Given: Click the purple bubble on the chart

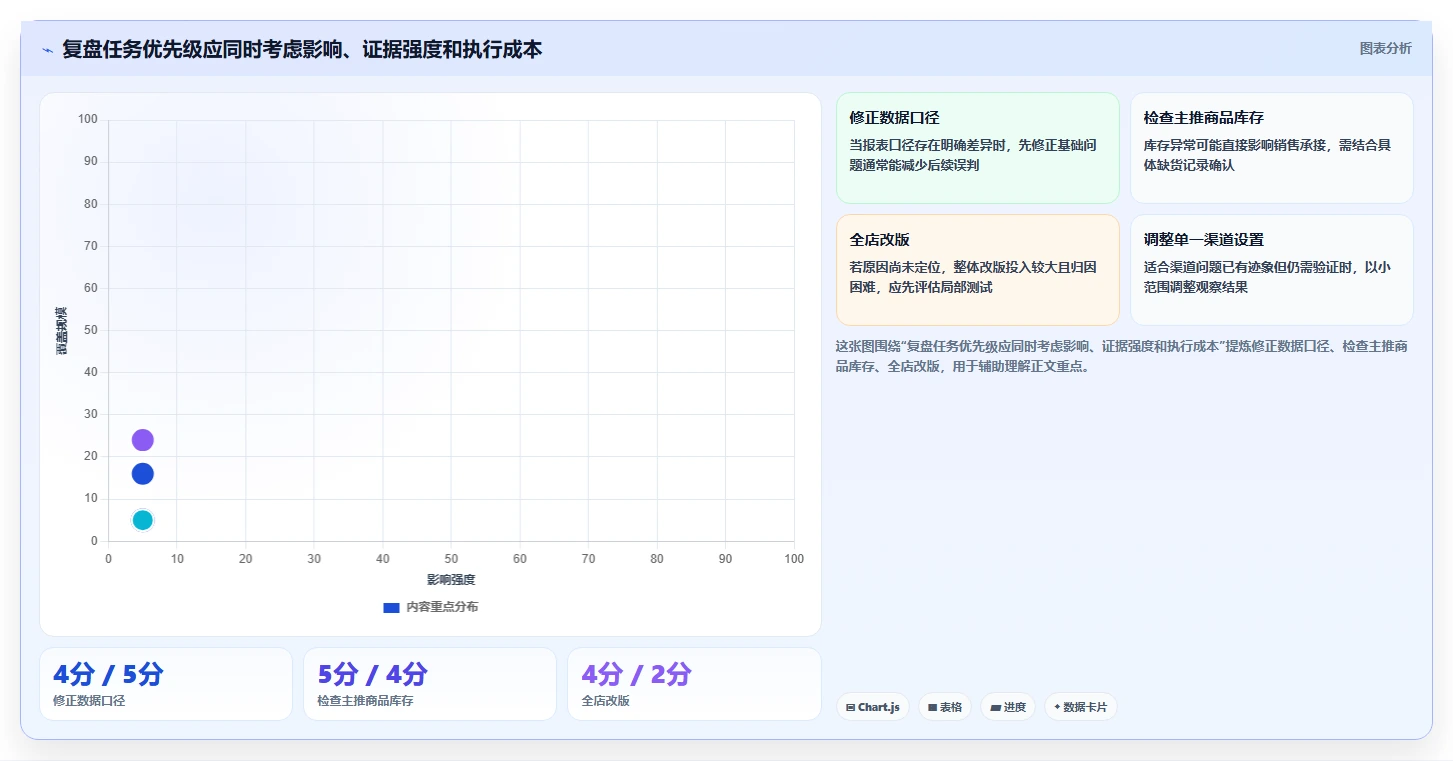Looking at the screenshot, I should click(142, 440).
